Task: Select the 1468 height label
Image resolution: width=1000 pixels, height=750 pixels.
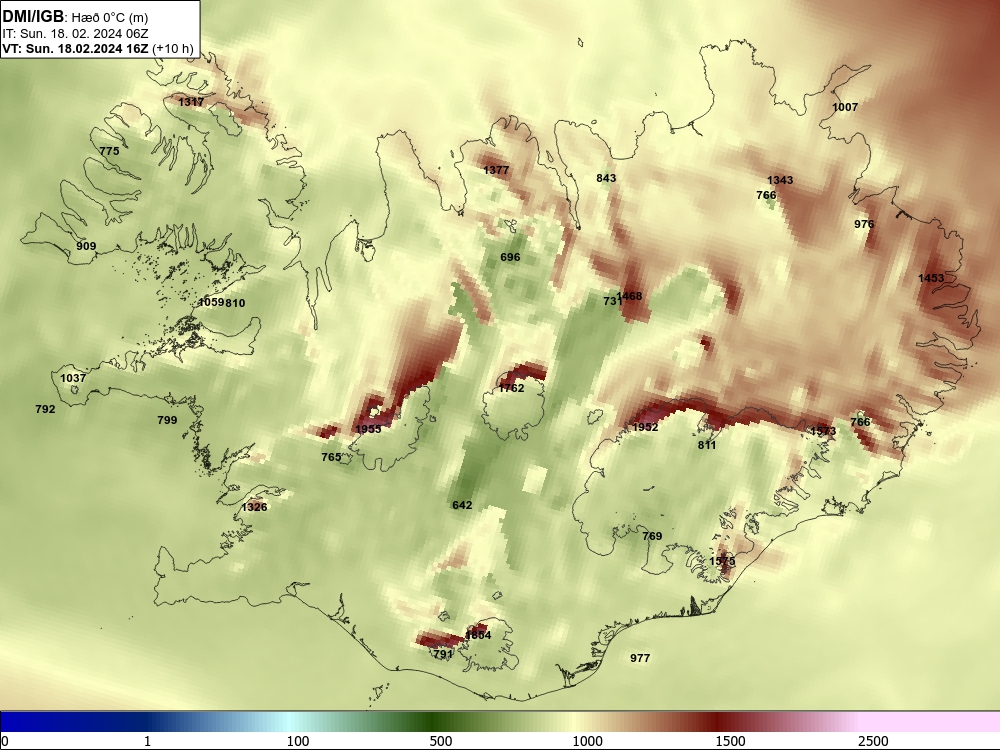Action: 629,296
